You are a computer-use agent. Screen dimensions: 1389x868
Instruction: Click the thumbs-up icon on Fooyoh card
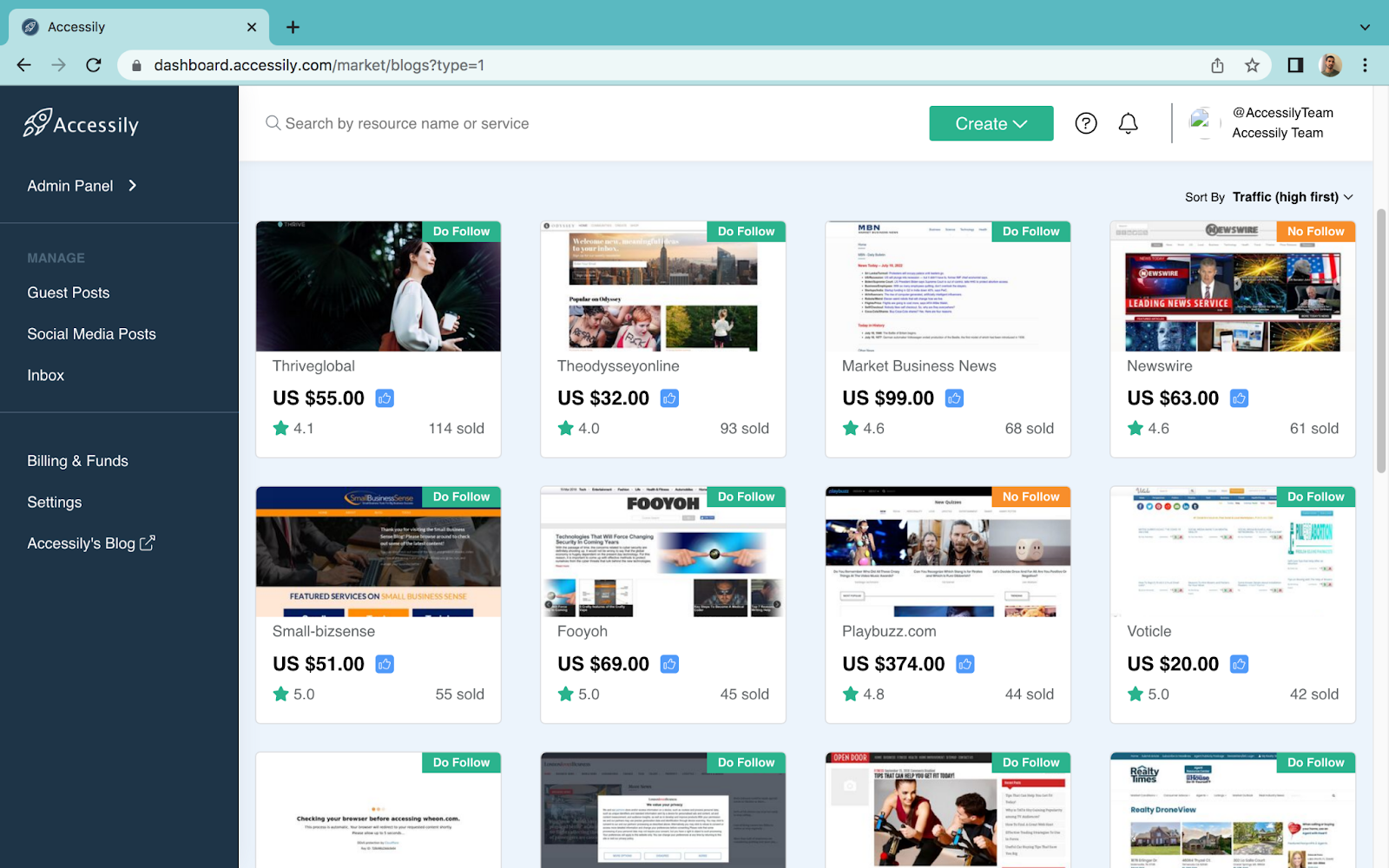point(669,664)
